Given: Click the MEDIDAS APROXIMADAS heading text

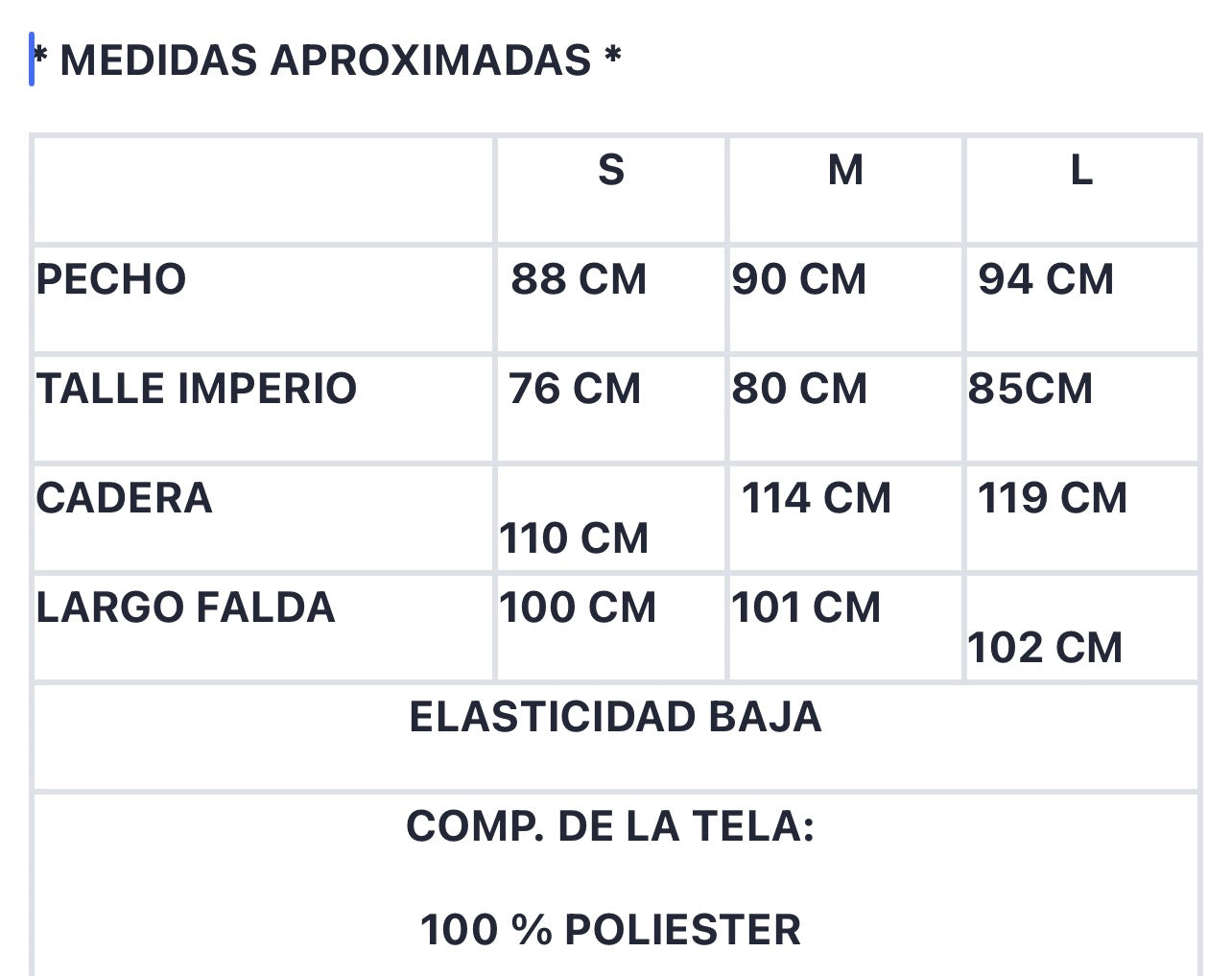Looking at the screenshot, I should point(326,60).
